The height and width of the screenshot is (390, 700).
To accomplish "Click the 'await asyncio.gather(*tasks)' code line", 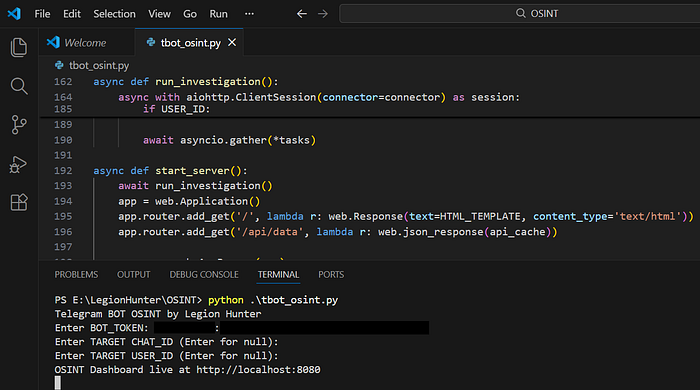I will (x=229, y=140).
